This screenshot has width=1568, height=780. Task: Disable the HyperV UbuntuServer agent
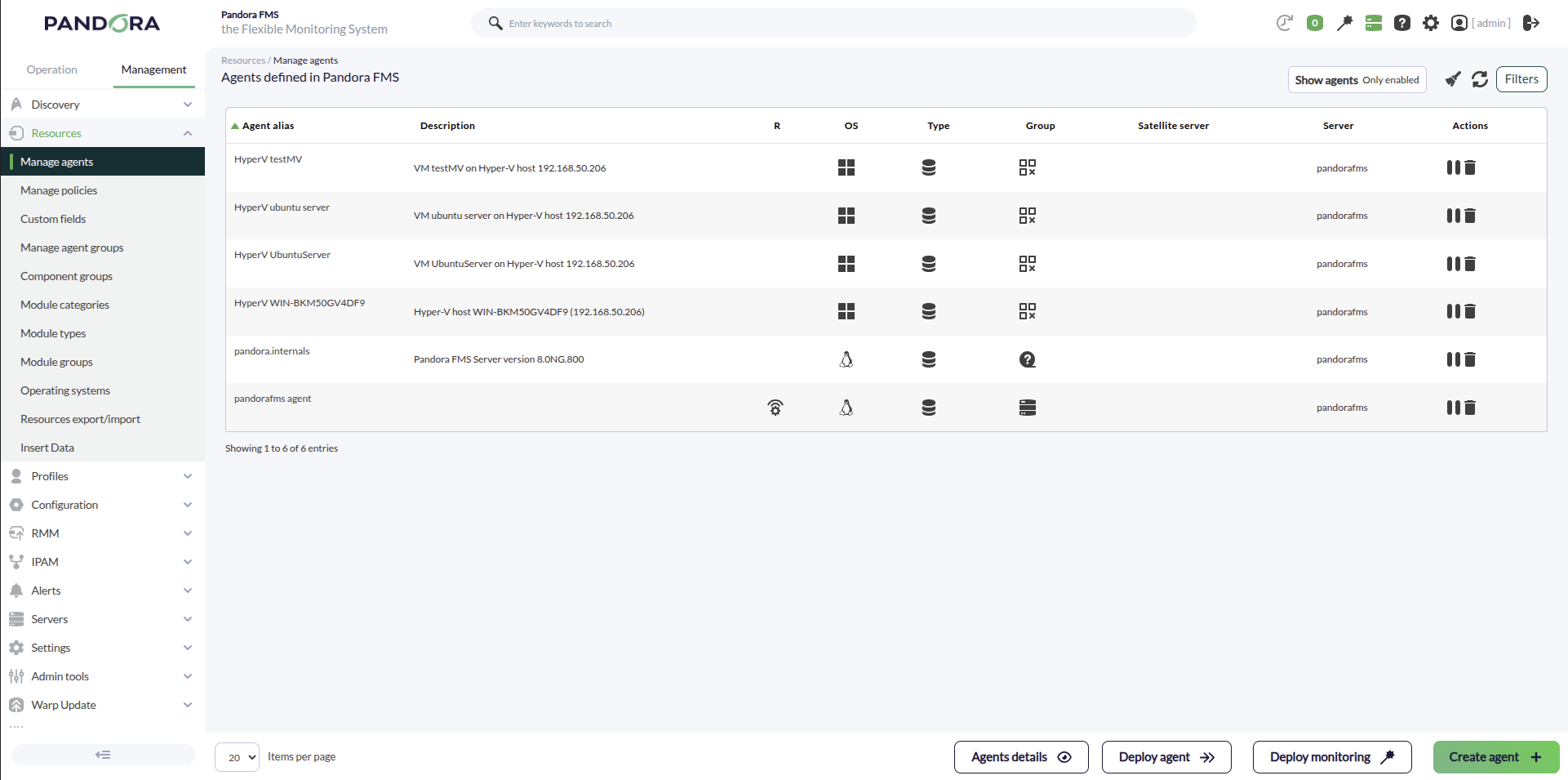pos(1453,264)
